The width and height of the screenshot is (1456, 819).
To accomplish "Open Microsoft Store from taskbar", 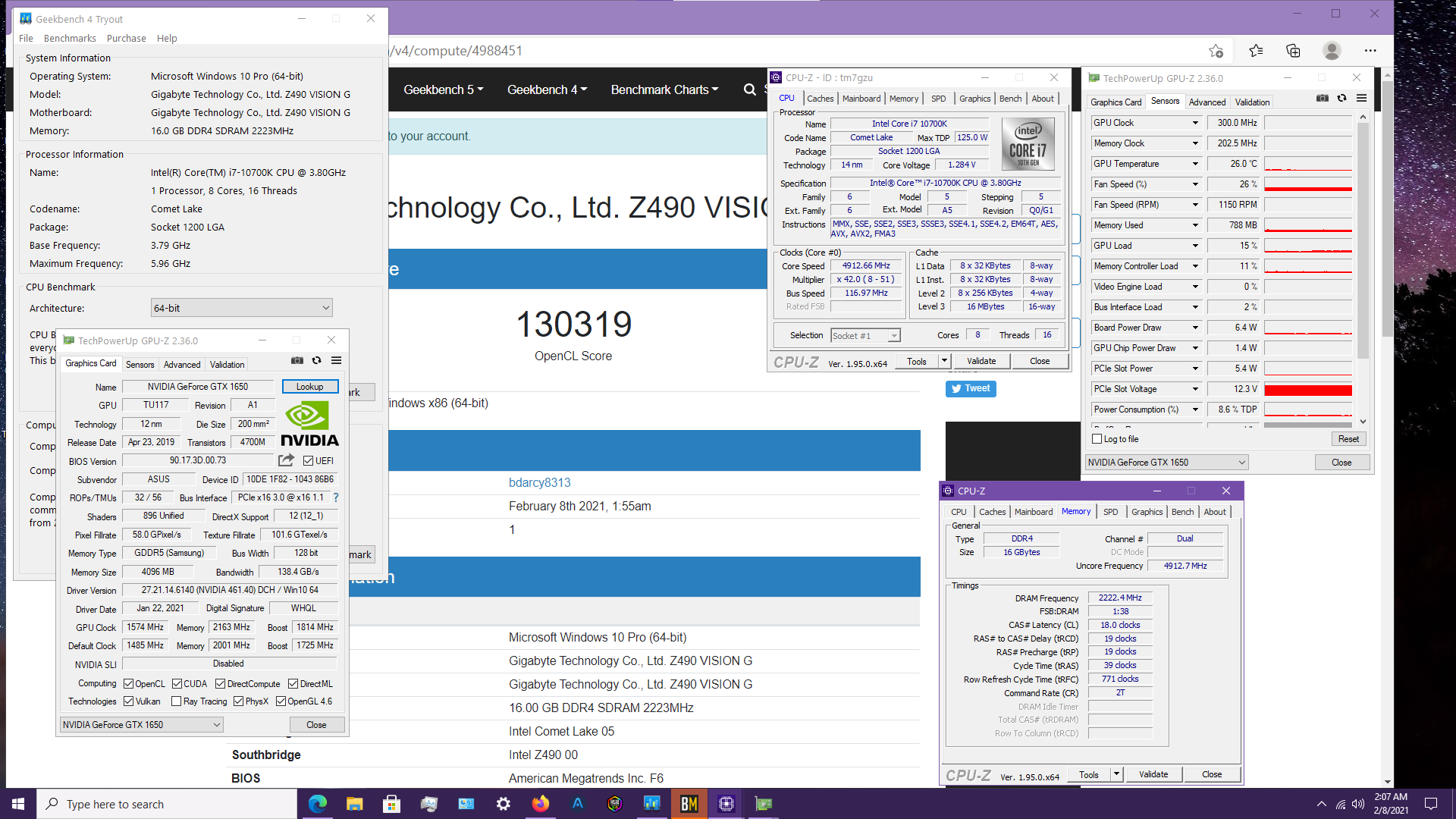I will (x=392, y=804).
